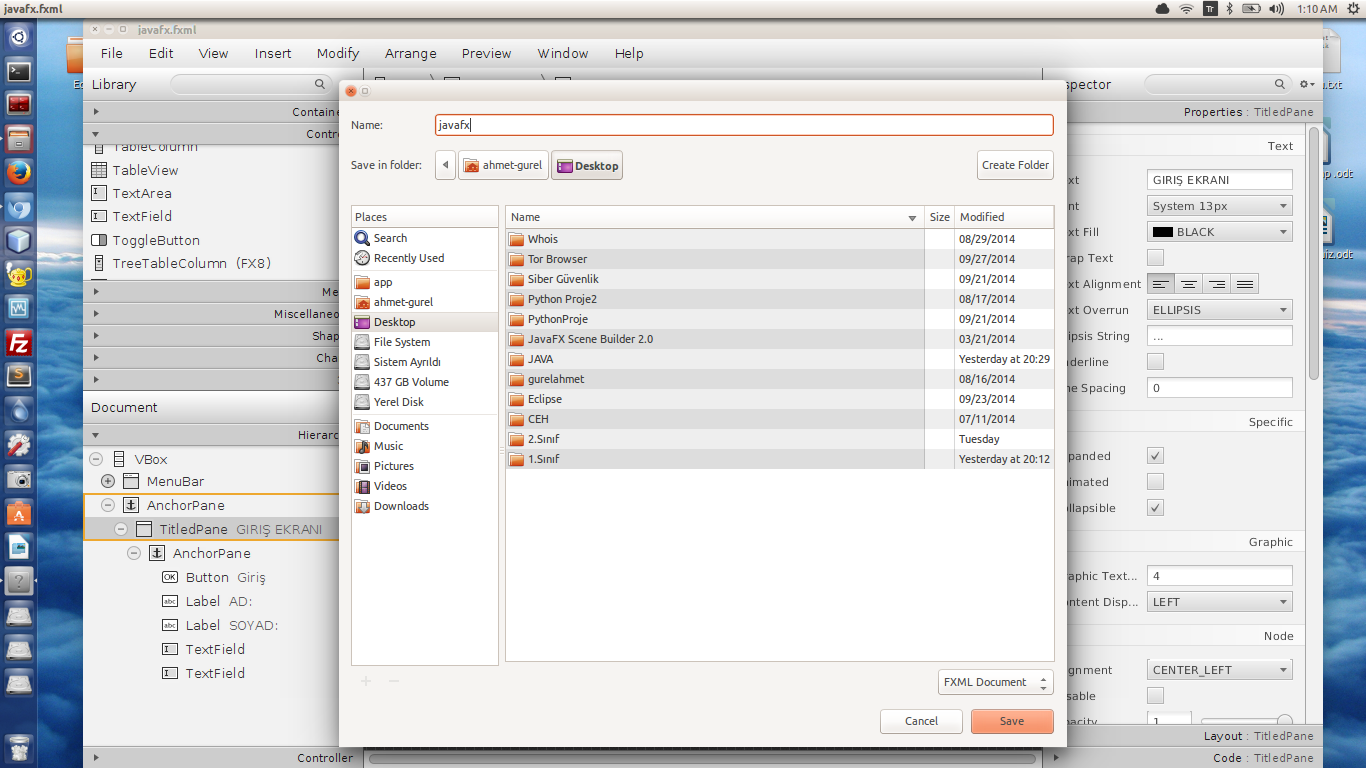
Task: Choose justify text alignment in Inspector
Action: tap(1244, 284)
